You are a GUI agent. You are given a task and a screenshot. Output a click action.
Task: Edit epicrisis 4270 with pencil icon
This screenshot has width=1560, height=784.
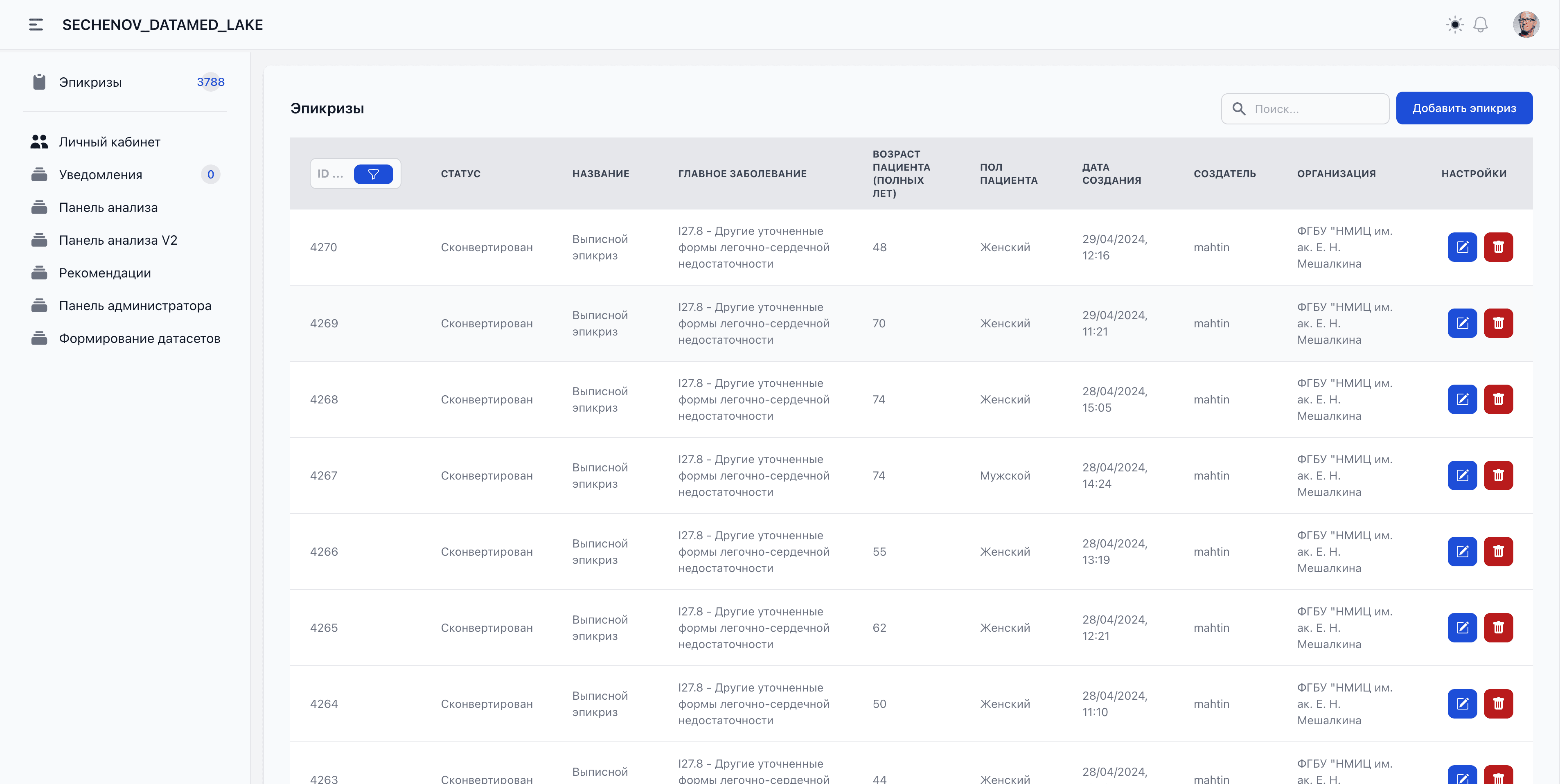click(1462, 247)
